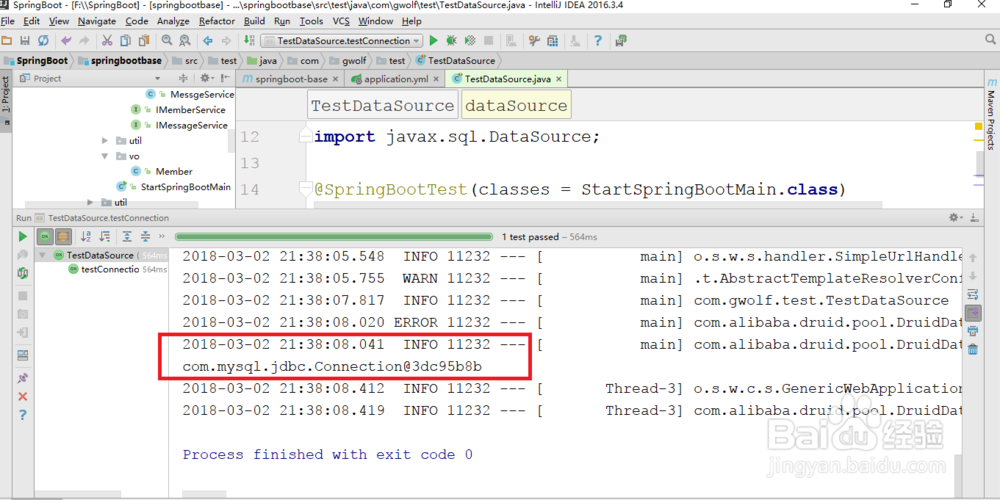This screenshot has width=1000, height=500.
Task: Toggle Scroll to End of console
Action: (973, 312)
